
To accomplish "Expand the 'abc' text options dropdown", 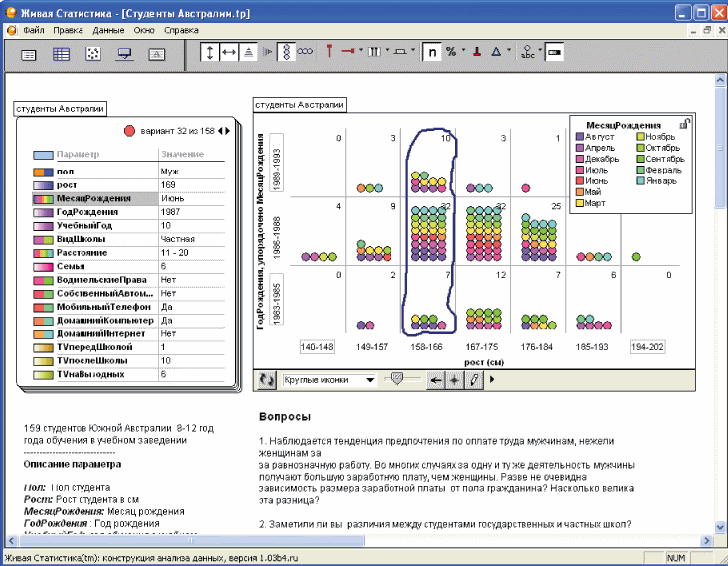I will [x=540, y=51].
